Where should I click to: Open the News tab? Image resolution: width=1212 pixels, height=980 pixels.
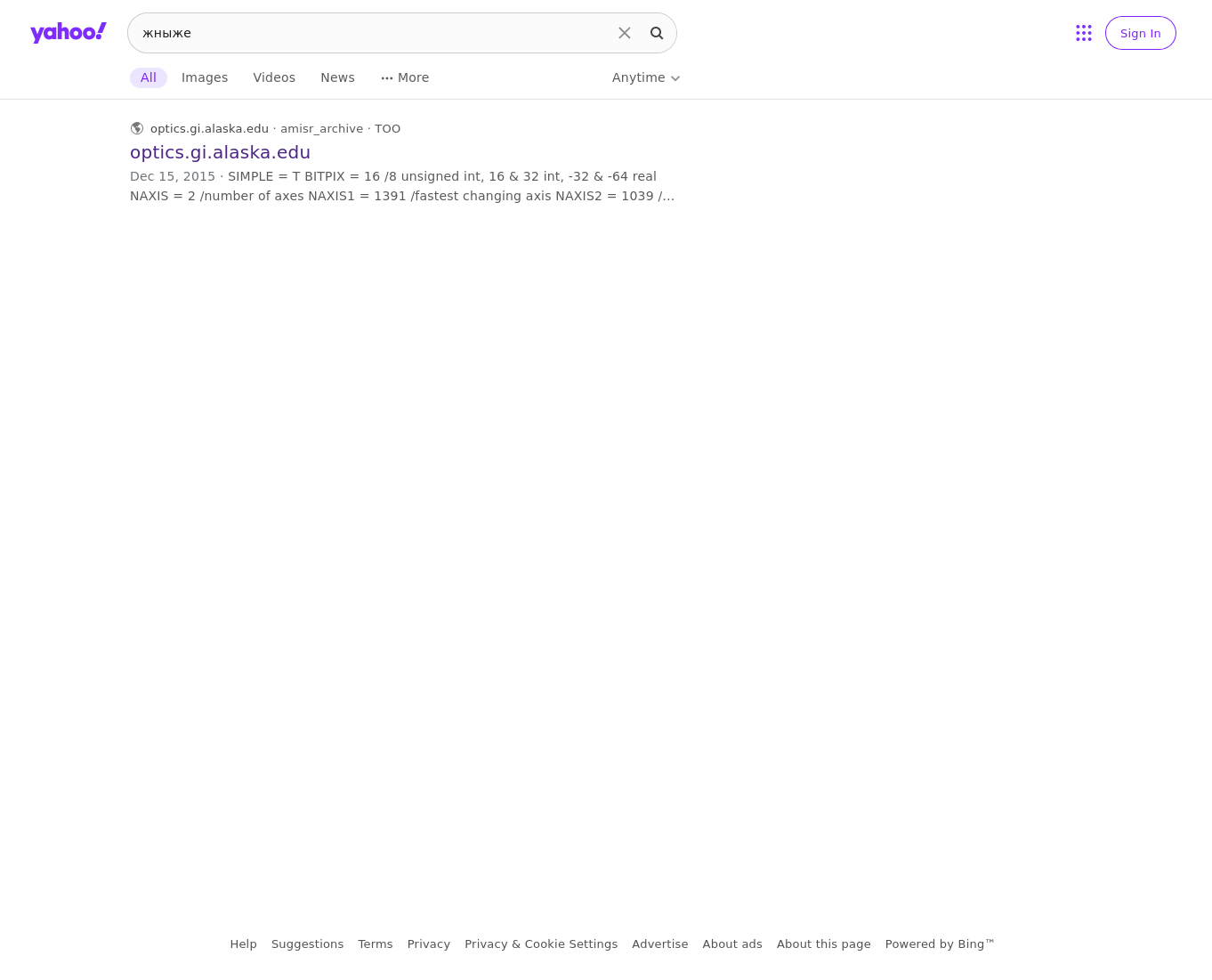(x=337, y=77)
